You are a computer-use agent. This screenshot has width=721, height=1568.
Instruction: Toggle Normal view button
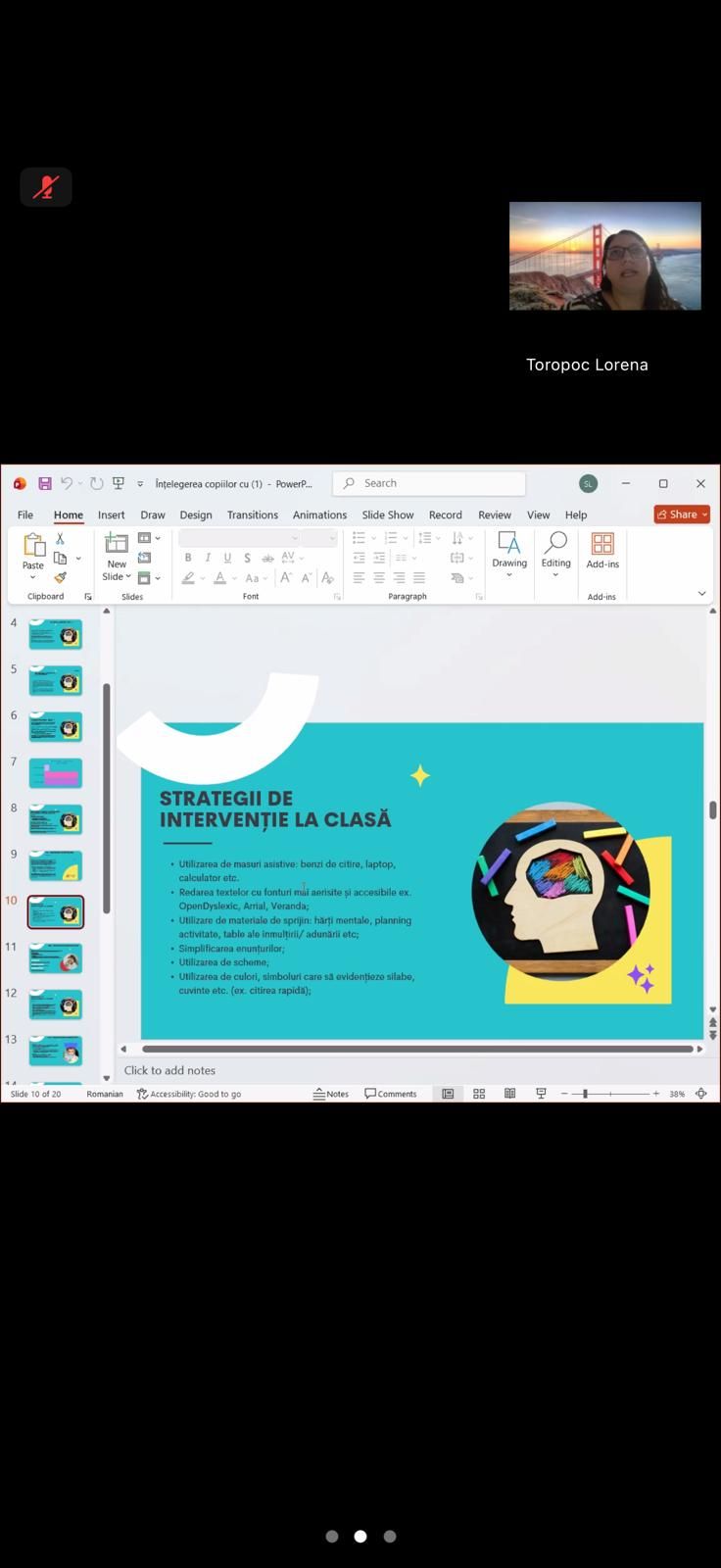coord(448,1094)
